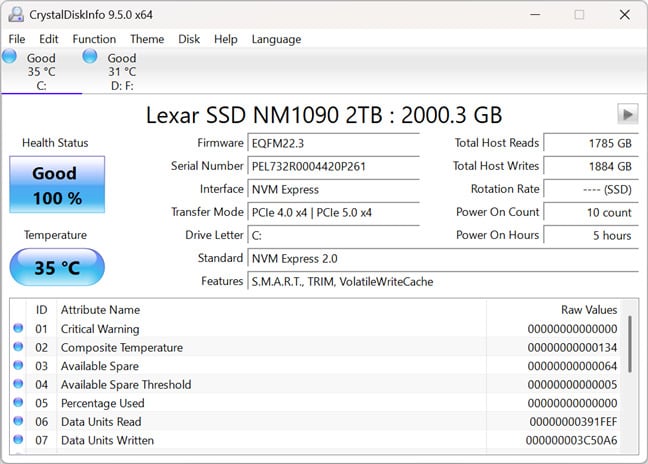Click the CrystalDiskInfo app icon in title bar
The height and width of the screenshot is (464, 648).
click(x=17, y=14)
